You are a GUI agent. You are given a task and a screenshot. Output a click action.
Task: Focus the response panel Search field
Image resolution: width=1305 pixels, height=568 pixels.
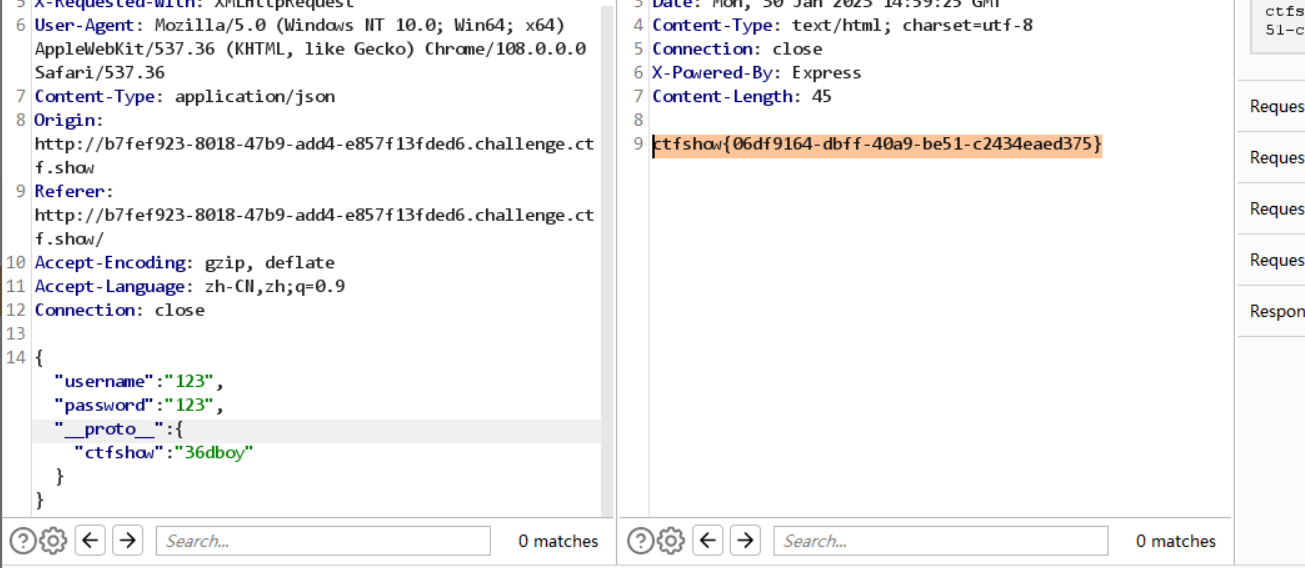(940, 541)
